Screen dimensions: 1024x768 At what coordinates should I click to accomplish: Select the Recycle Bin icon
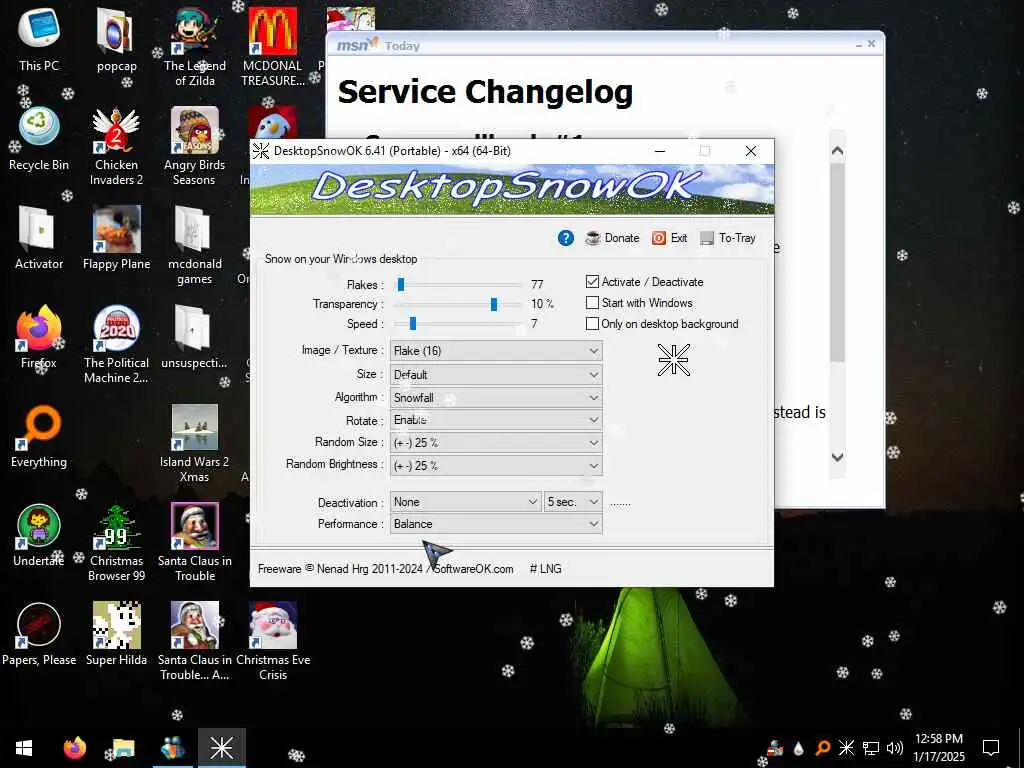(x=39, y=139)
